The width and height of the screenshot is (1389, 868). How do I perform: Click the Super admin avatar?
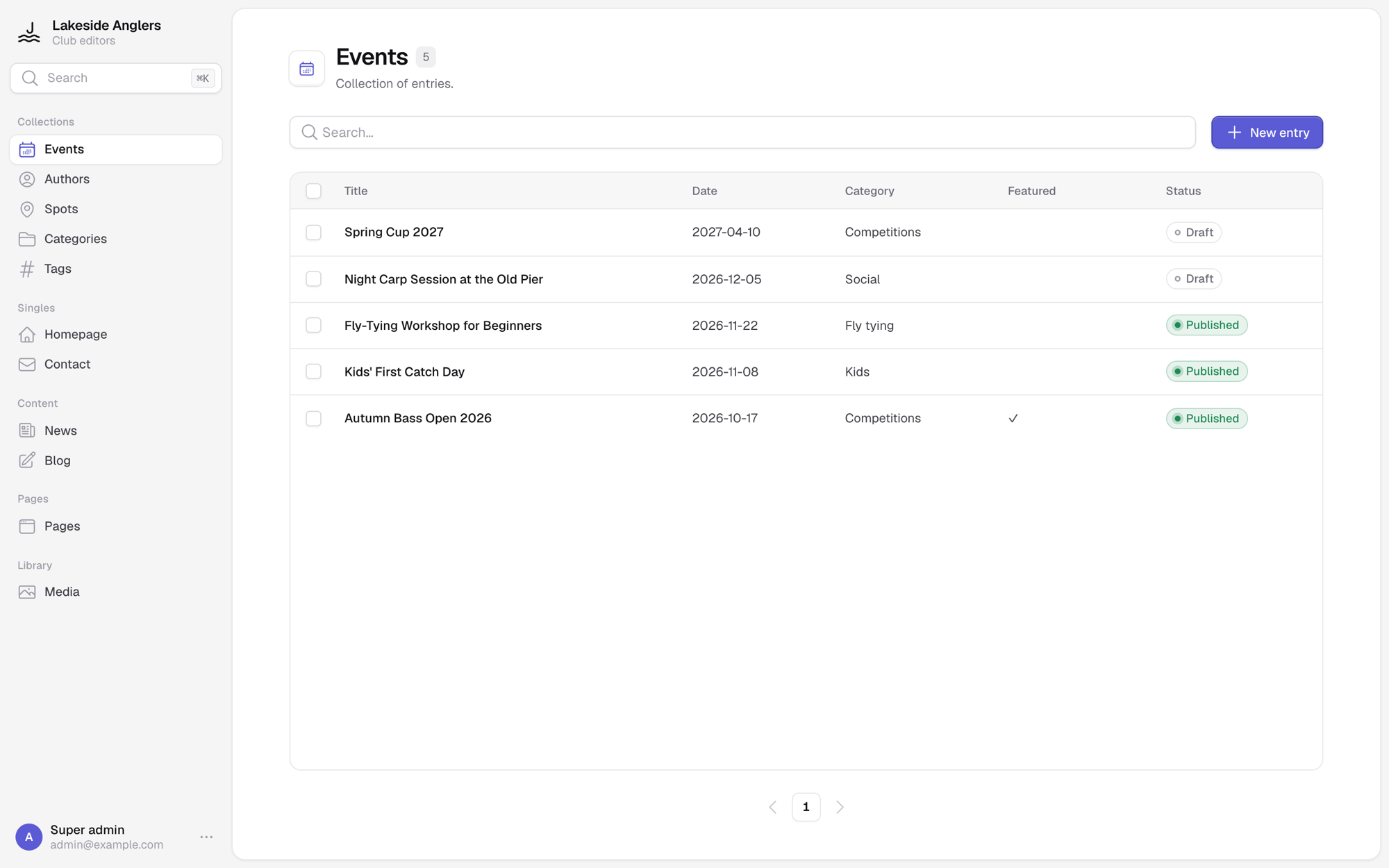tap(29, 837)
